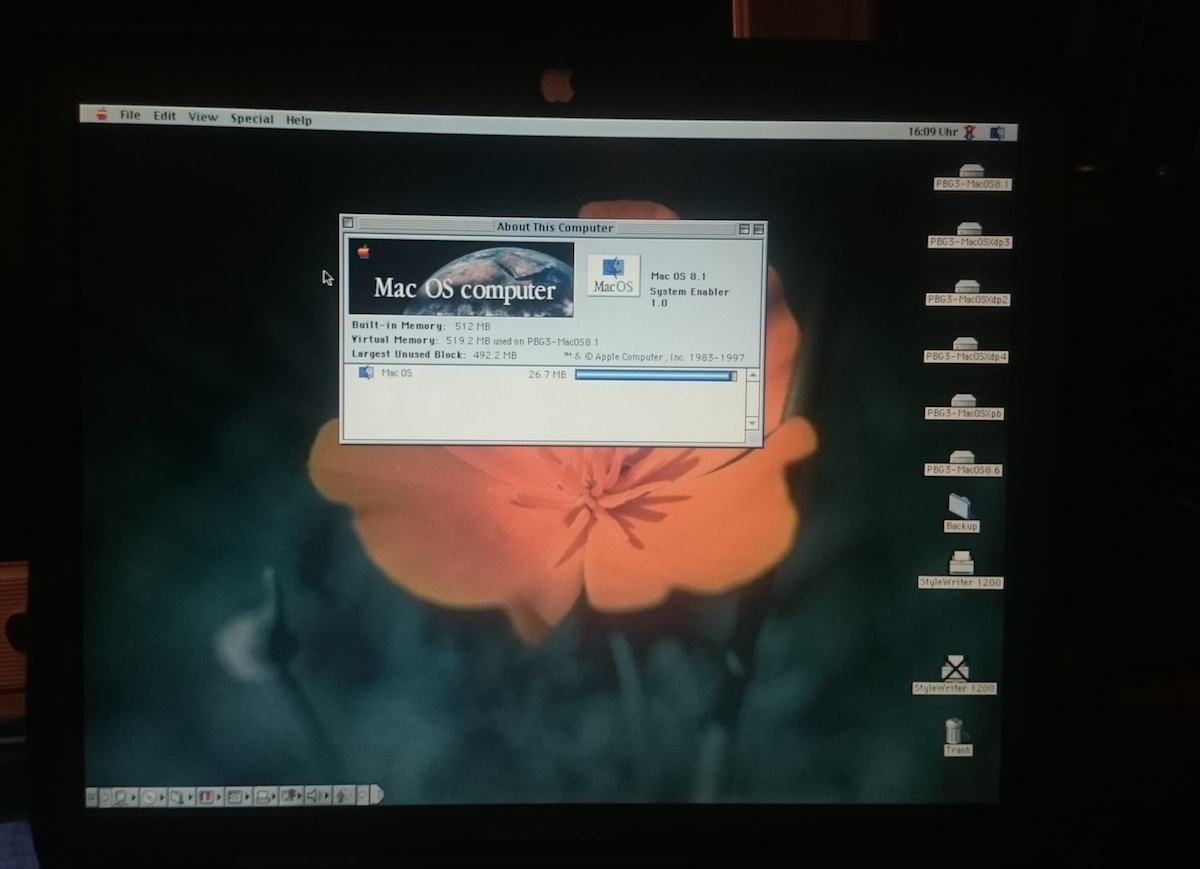Click the Control Strip close box

point(92,797)
